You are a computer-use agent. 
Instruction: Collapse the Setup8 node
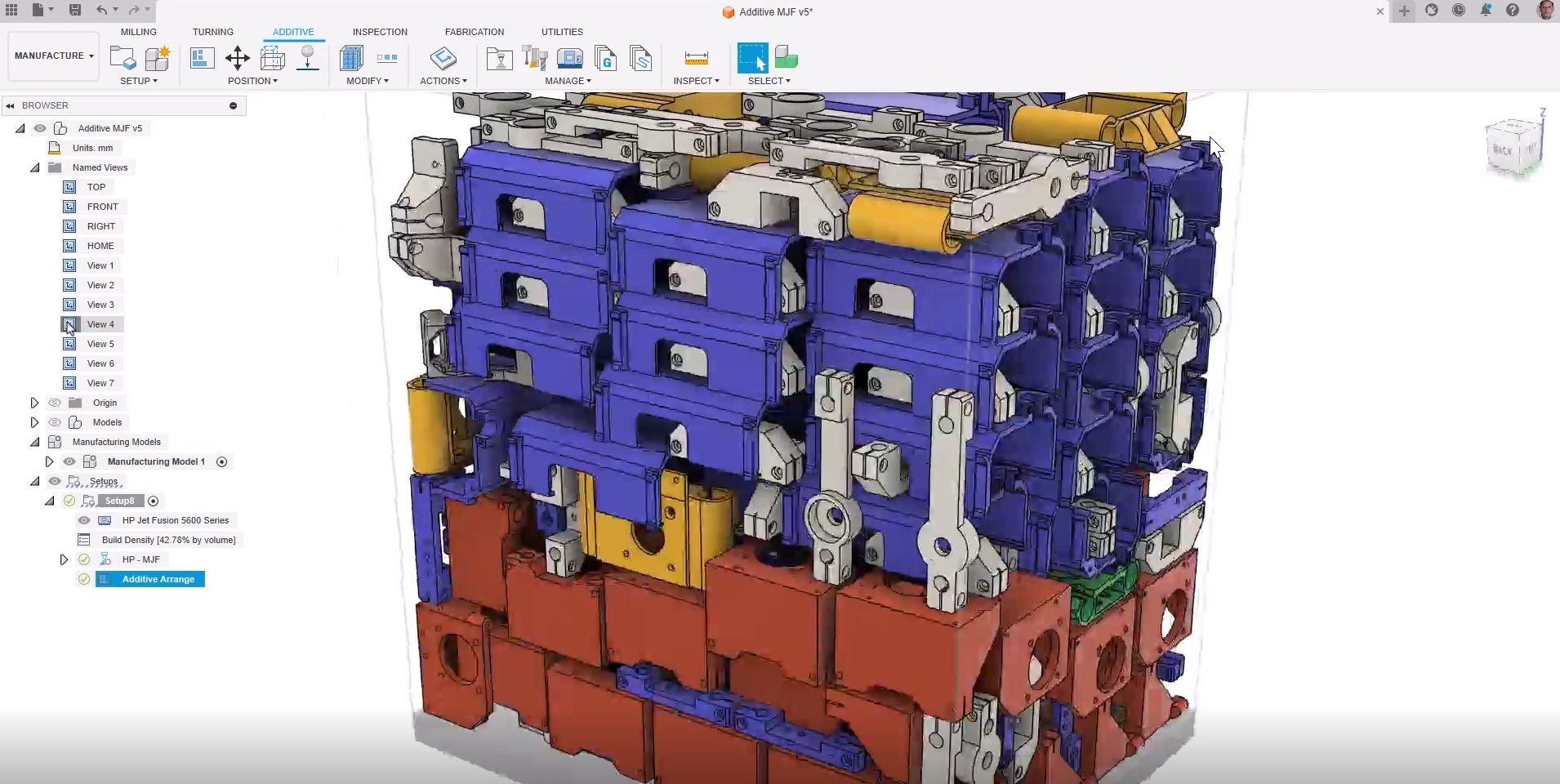[50, 501]
